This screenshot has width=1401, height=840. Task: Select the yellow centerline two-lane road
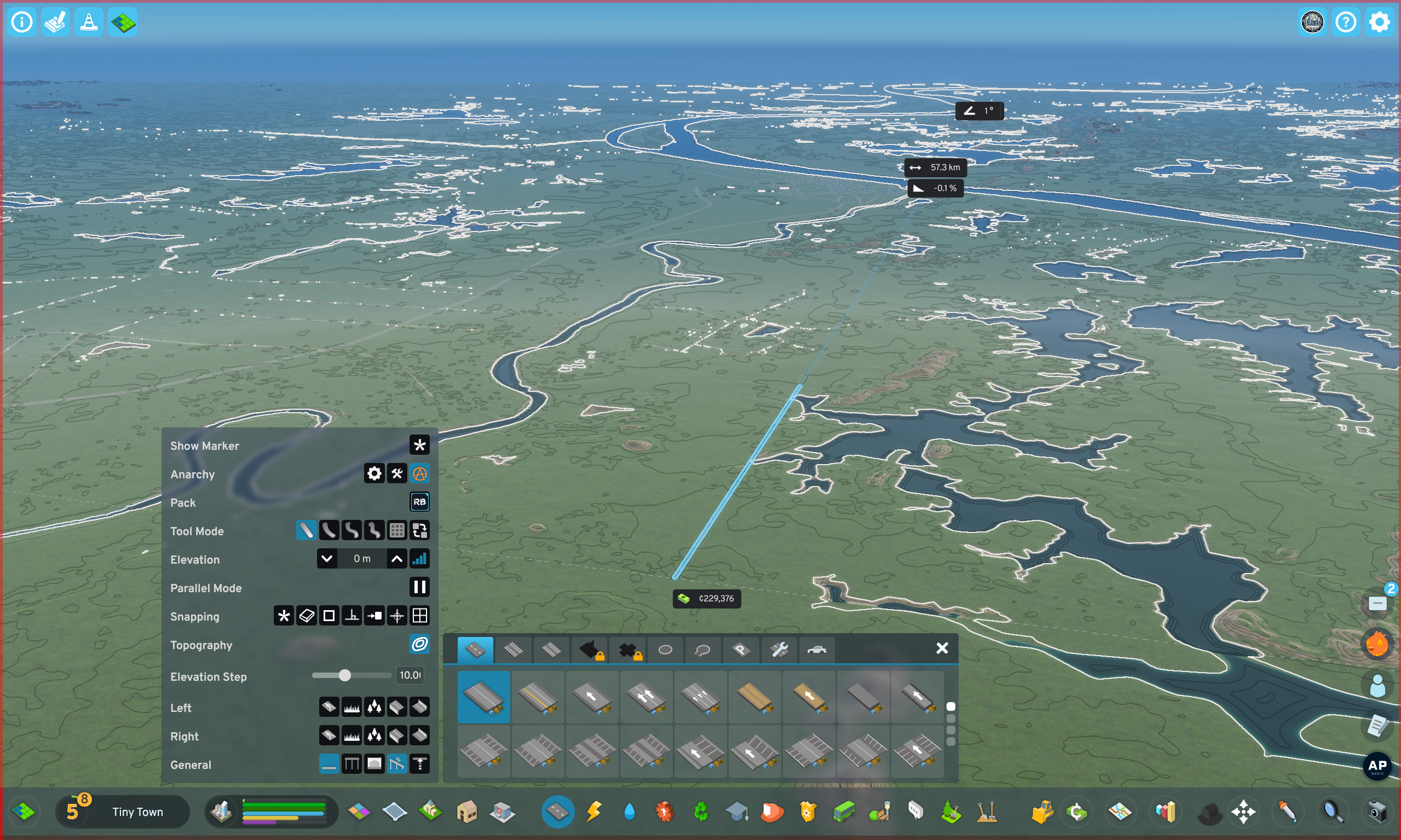coord(538,697)
